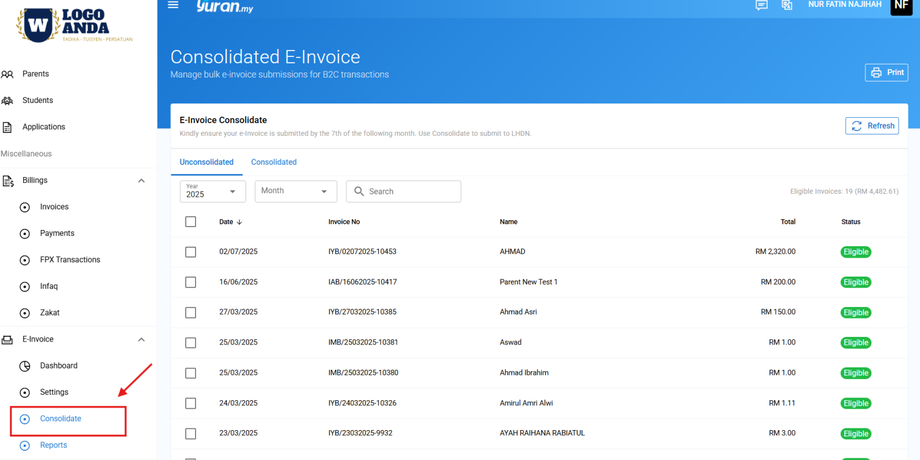The height and width of the screenshot is (460, 920).
Task: Check the box for AHMAD invoice row
Action: [x=191, y=252]
